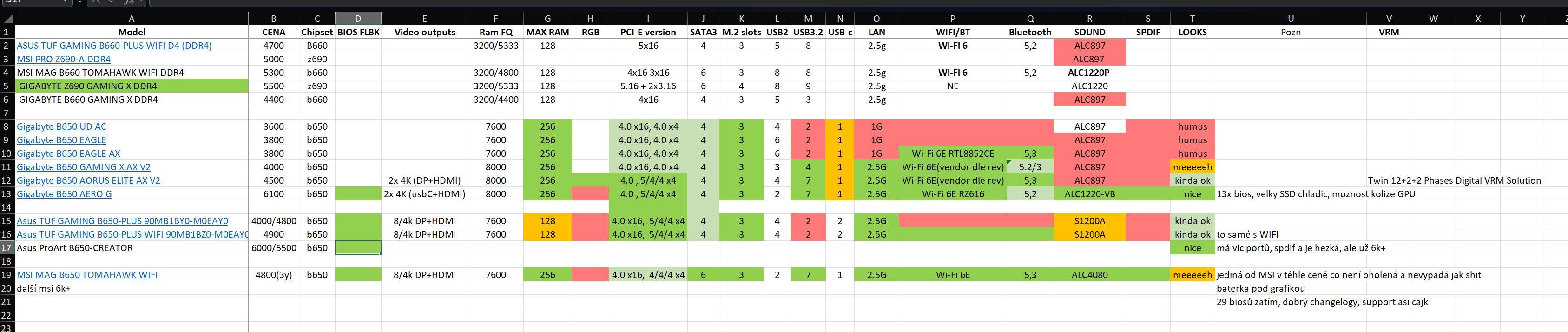Open the ASUS TUF GAMING B660-PLUS WIFI D4 link
This screenshot has height=332, width=1568.
114,46
